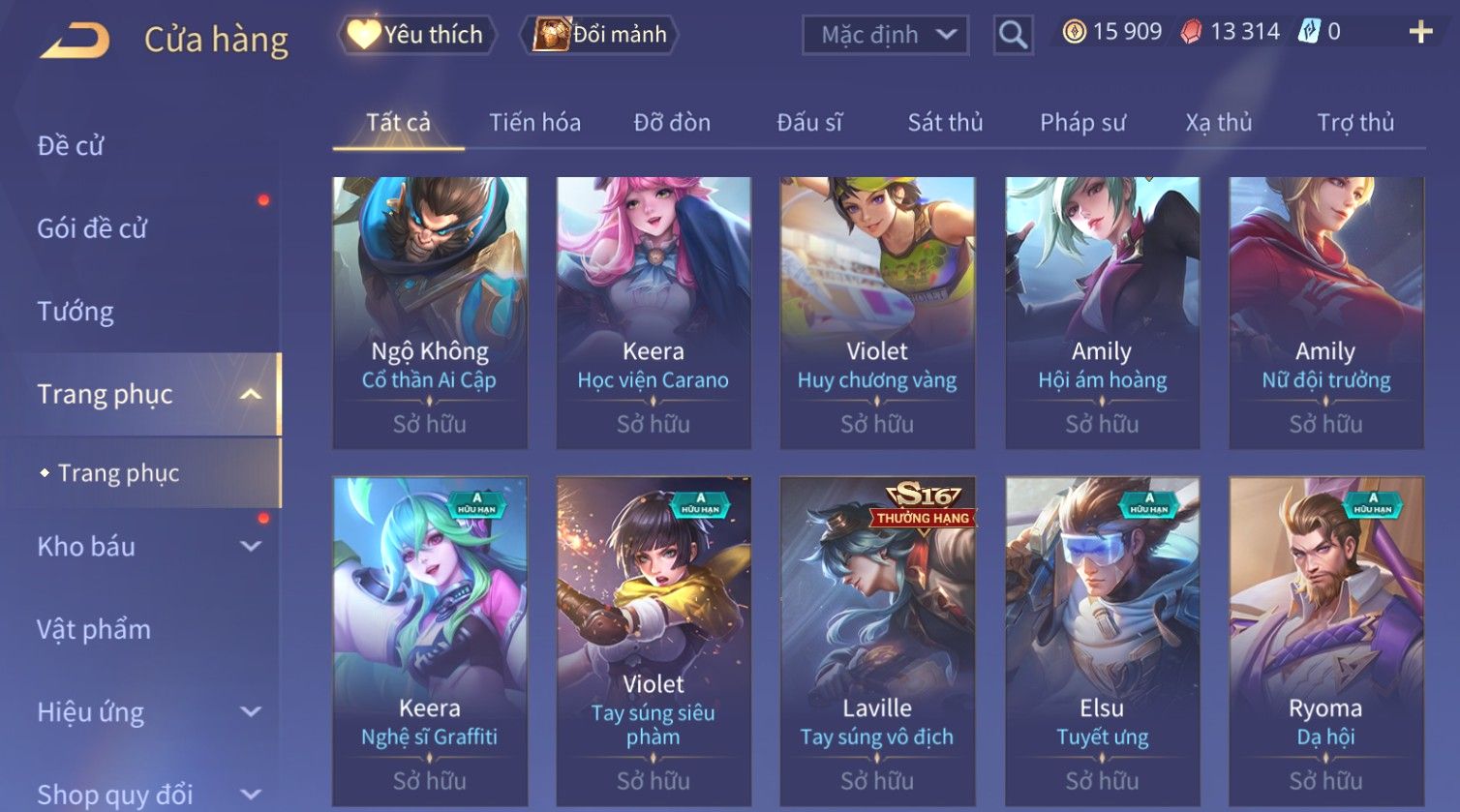Add currency with the plus icon
The width and height of the screenshot is (1460, 812).
[1420, 33]
